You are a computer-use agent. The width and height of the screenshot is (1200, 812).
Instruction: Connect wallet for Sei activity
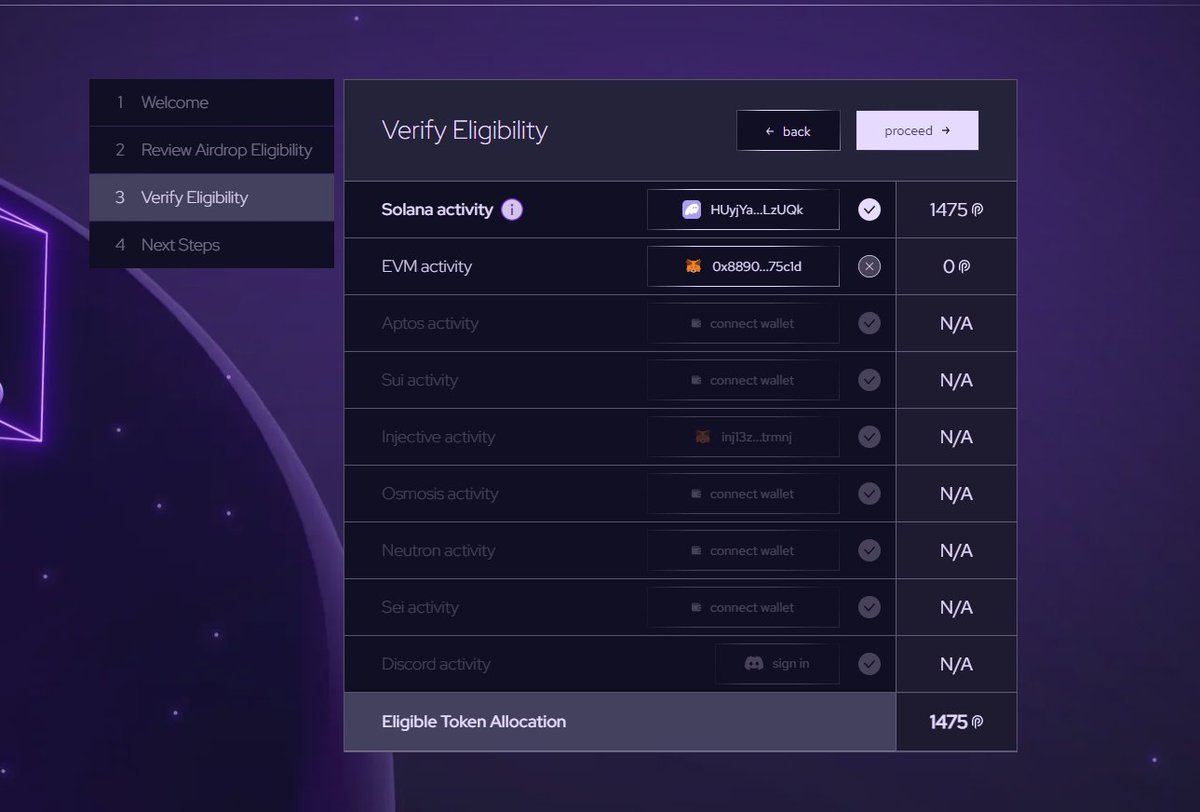[x=743, y=607]
